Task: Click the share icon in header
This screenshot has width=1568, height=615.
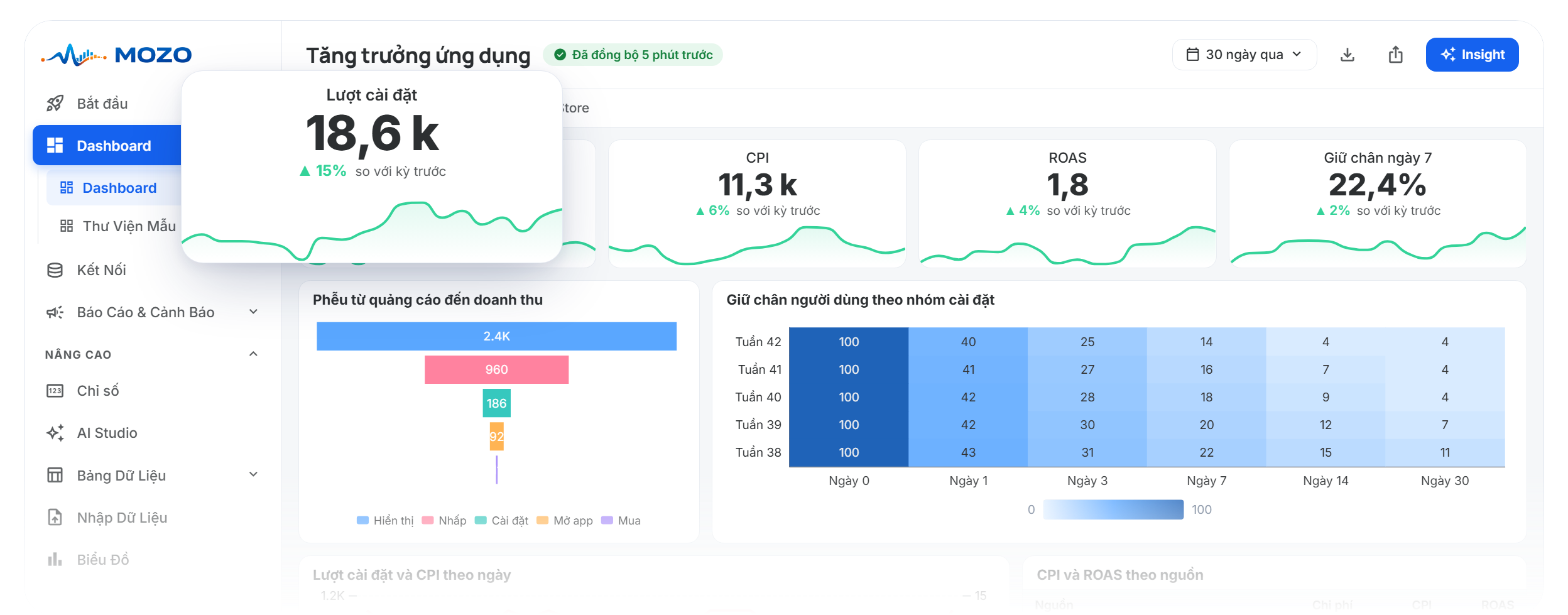Action: point(1395,55)
